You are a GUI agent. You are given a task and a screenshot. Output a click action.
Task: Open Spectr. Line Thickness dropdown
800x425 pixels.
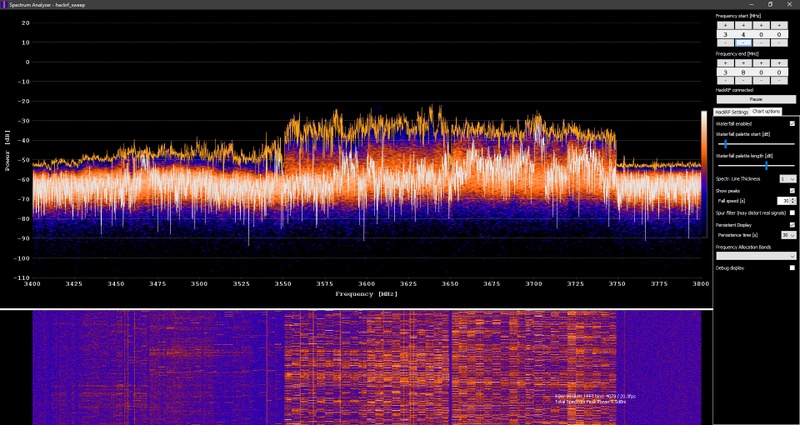click(x=787, y=179)
